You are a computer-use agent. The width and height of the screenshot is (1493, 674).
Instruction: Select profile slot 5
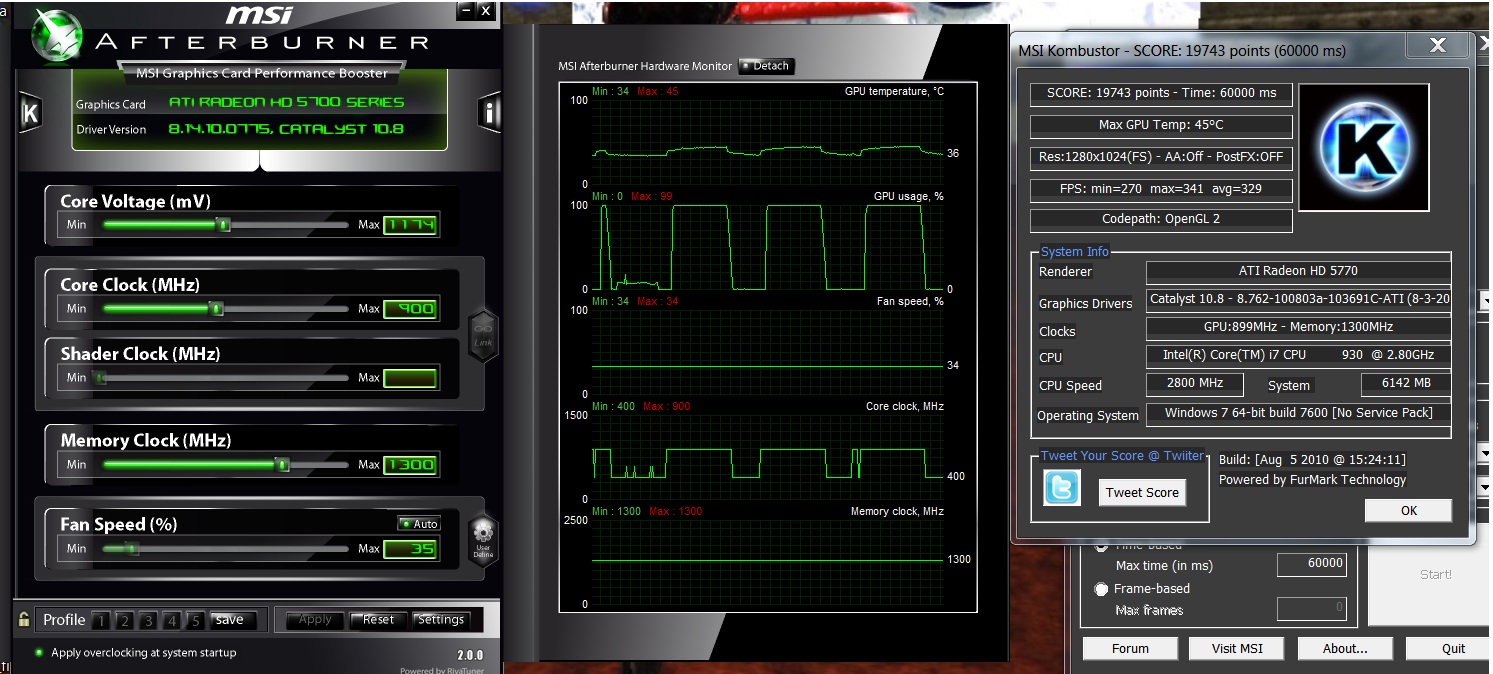point(196,621)
